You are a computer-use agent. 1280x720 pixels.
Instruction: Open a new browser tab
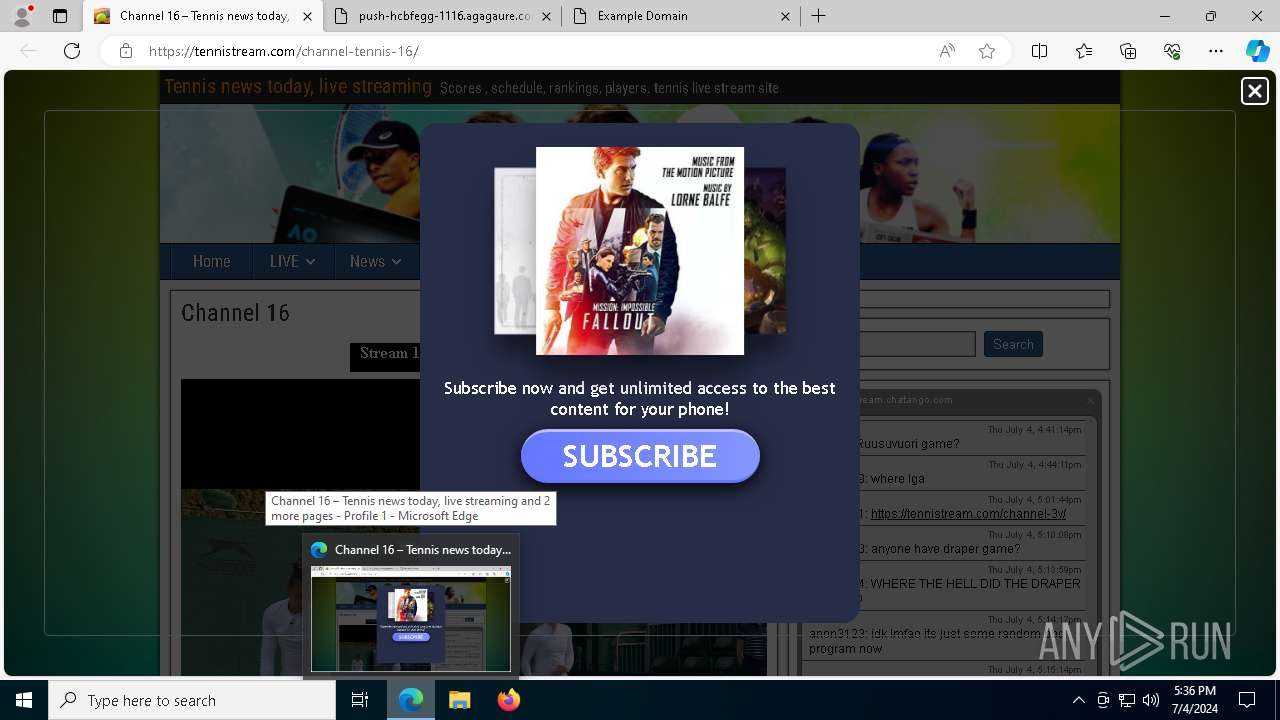[x=819, y=16]
